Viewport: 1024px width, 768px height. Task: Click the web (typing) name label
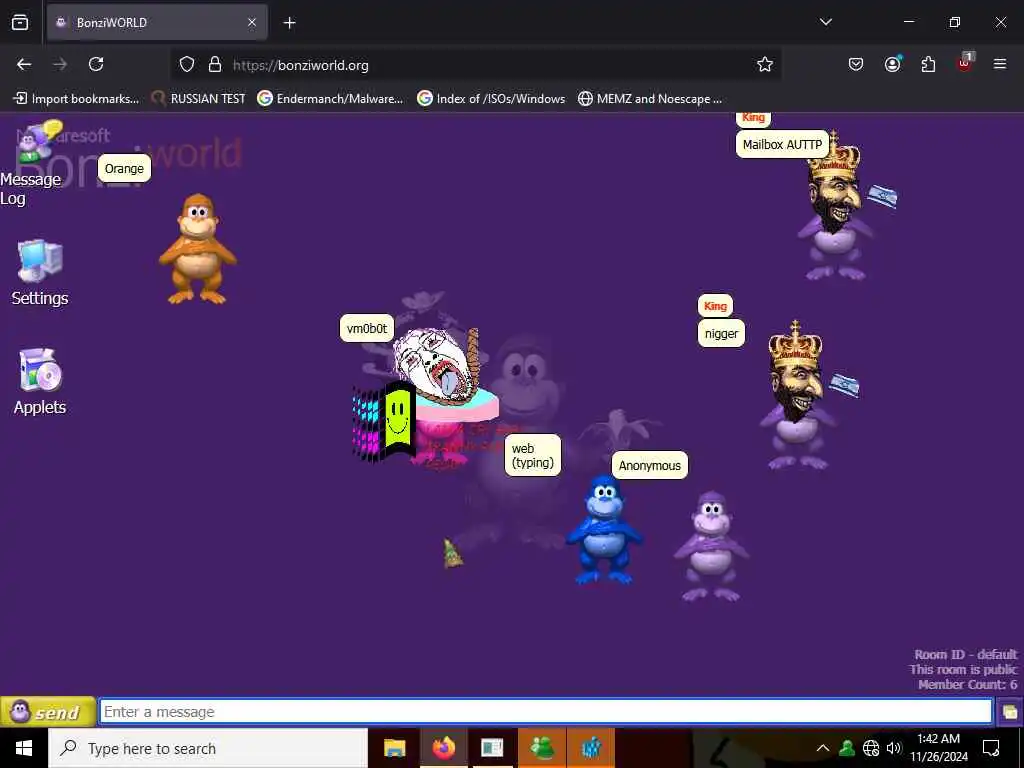point(533,455)
